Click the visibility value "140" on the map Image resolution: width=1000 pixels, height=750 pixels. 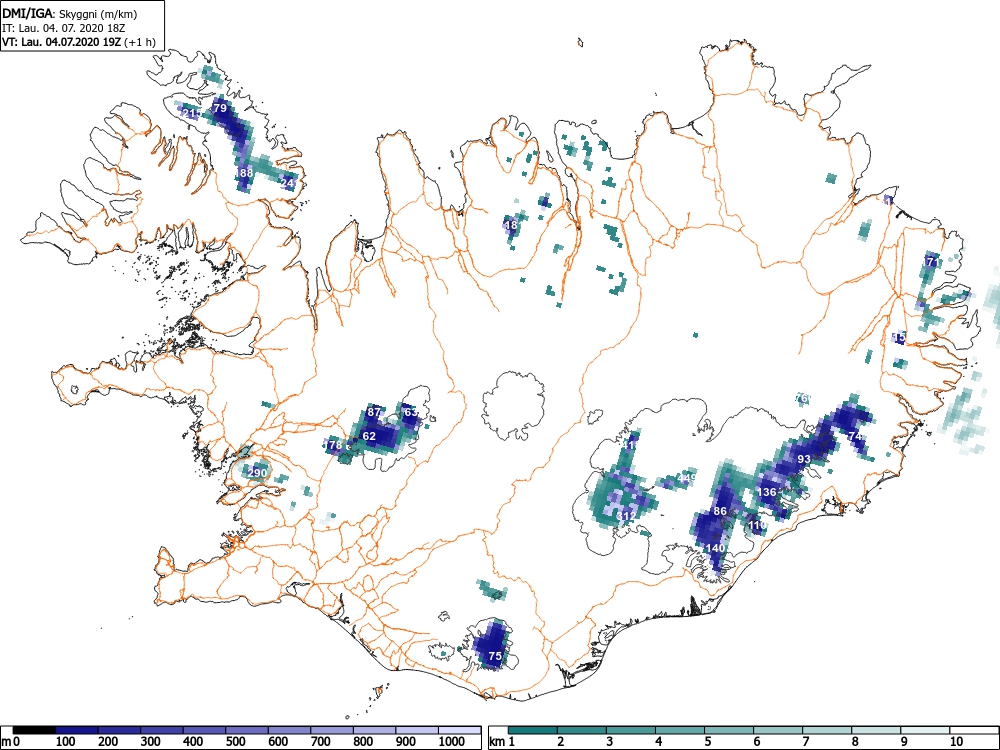coord(715,548)
